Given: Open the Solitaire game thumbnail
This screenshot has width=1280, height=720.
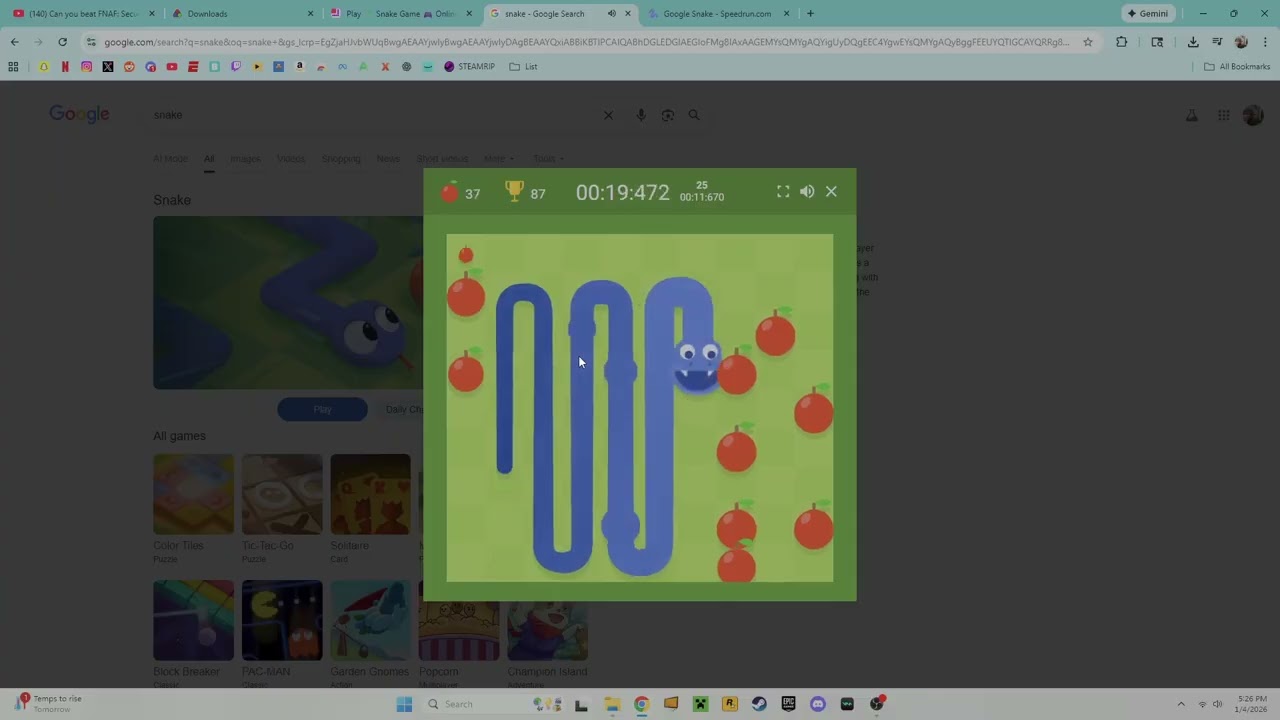Looking at the screenshot, I should (370, 495).
